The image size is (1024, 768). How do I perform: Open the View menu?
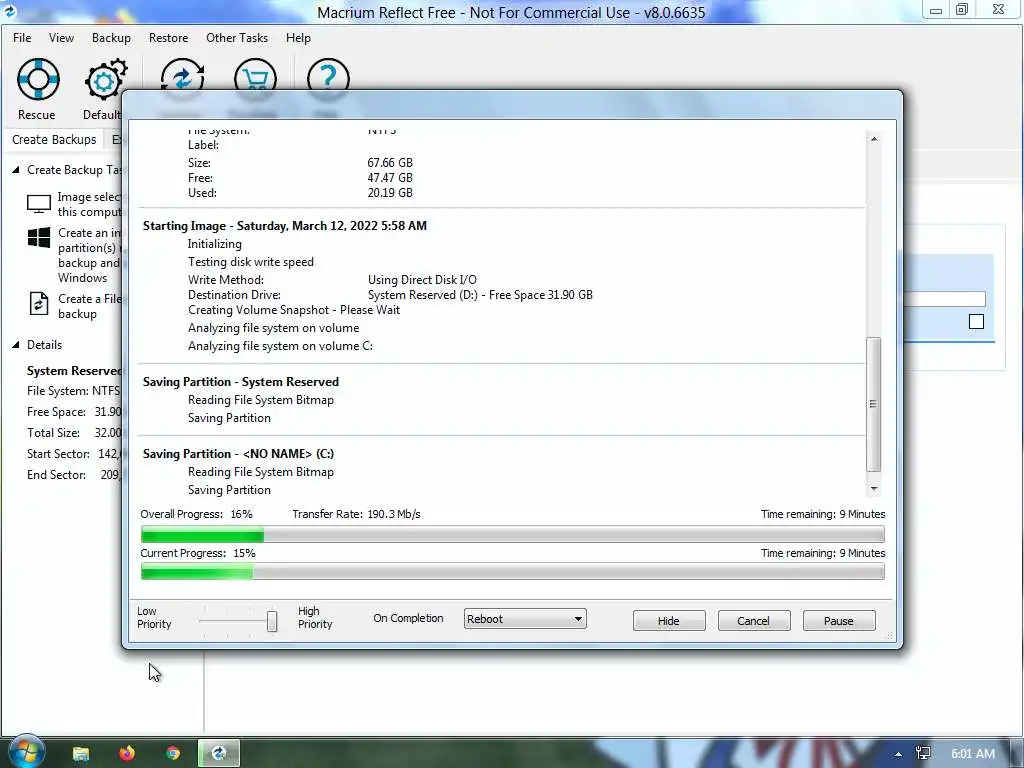[61, 38]
